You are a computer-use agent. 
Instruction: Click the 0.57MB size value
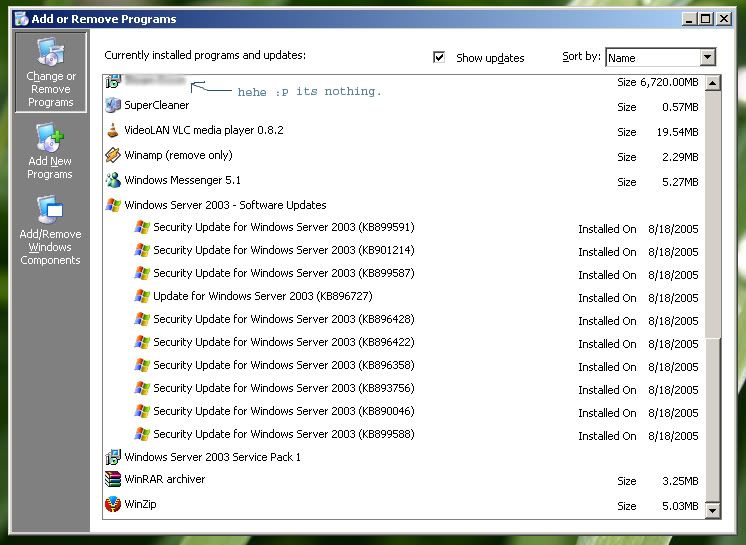click(x=680, y=107)
